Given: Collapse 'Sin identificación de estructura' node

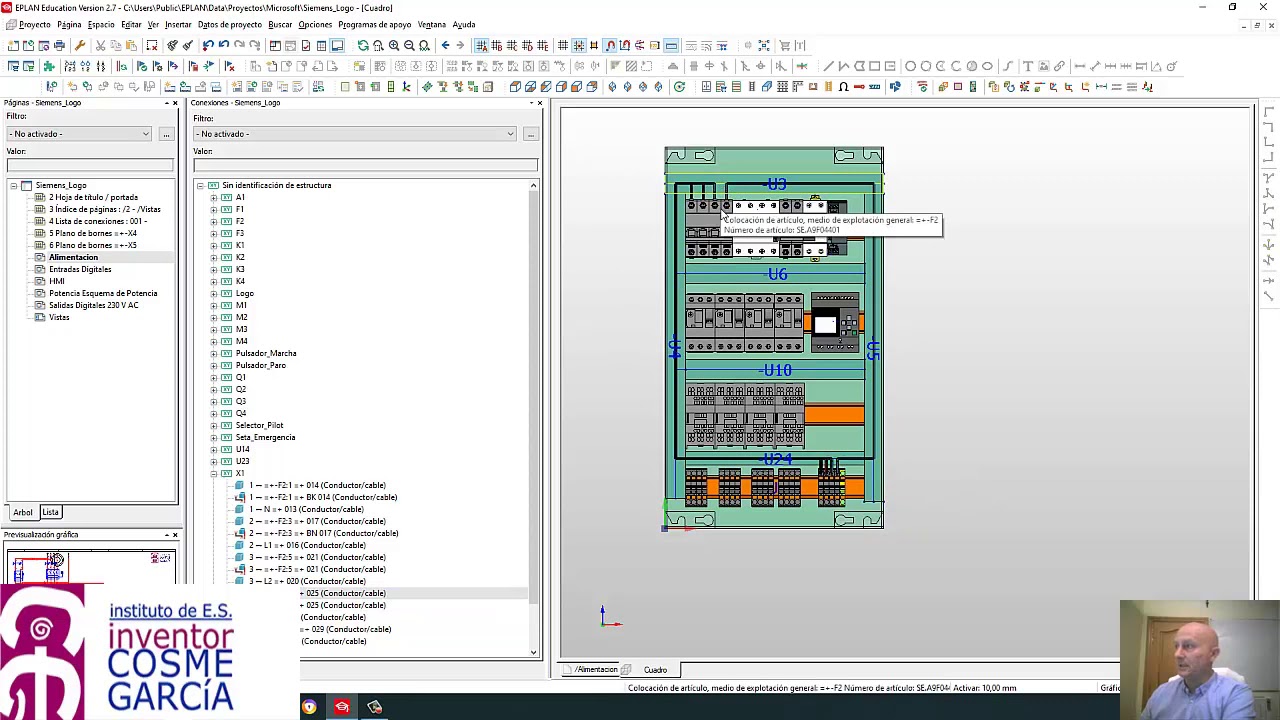Looking at the screenshot, I should pos(200,185).
